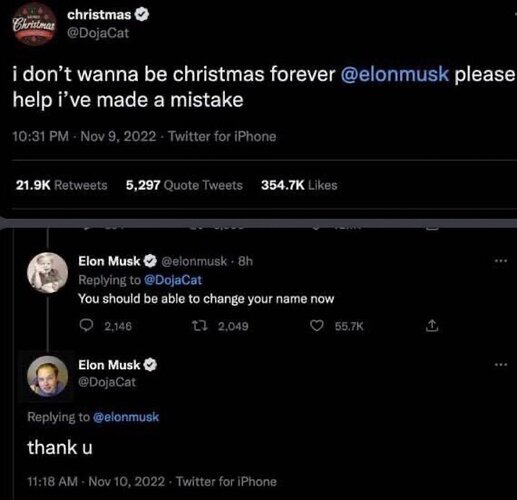Screen dimensions: 517x500
Task: Click the verified badge next to christmas name
Action: pos(142,15)
